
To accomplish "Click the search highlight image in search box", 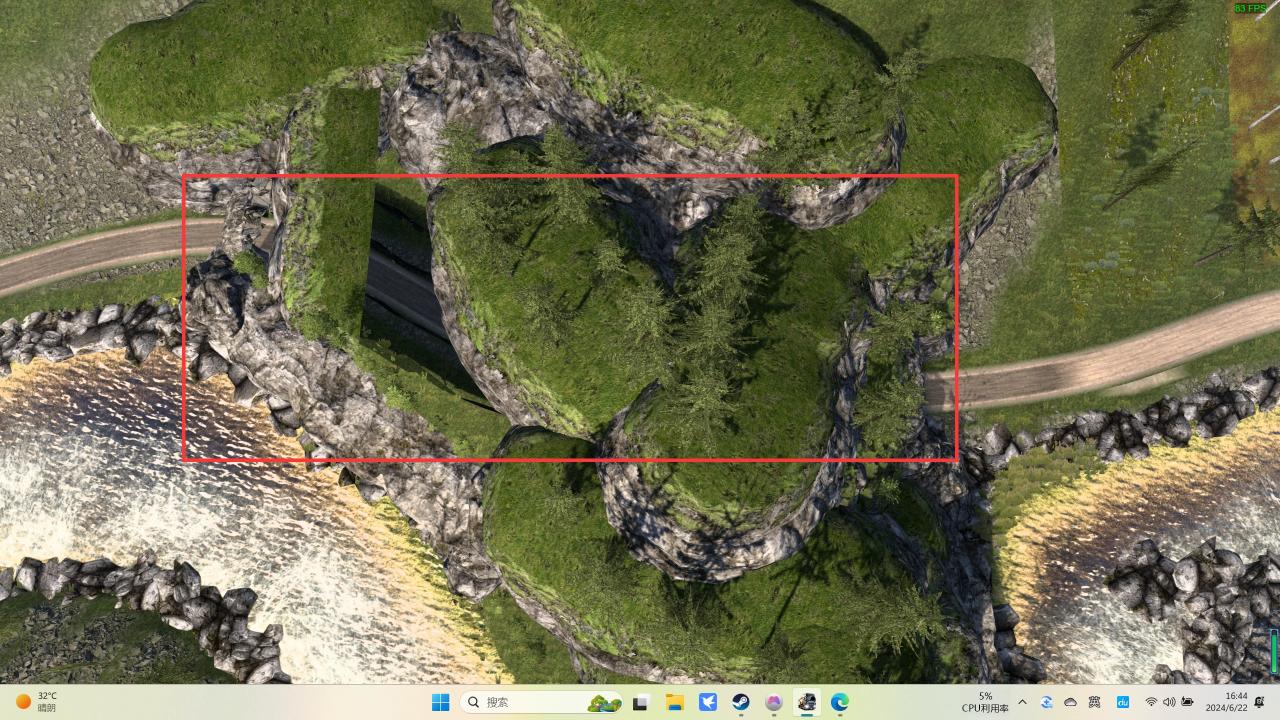I will point(604,703).
